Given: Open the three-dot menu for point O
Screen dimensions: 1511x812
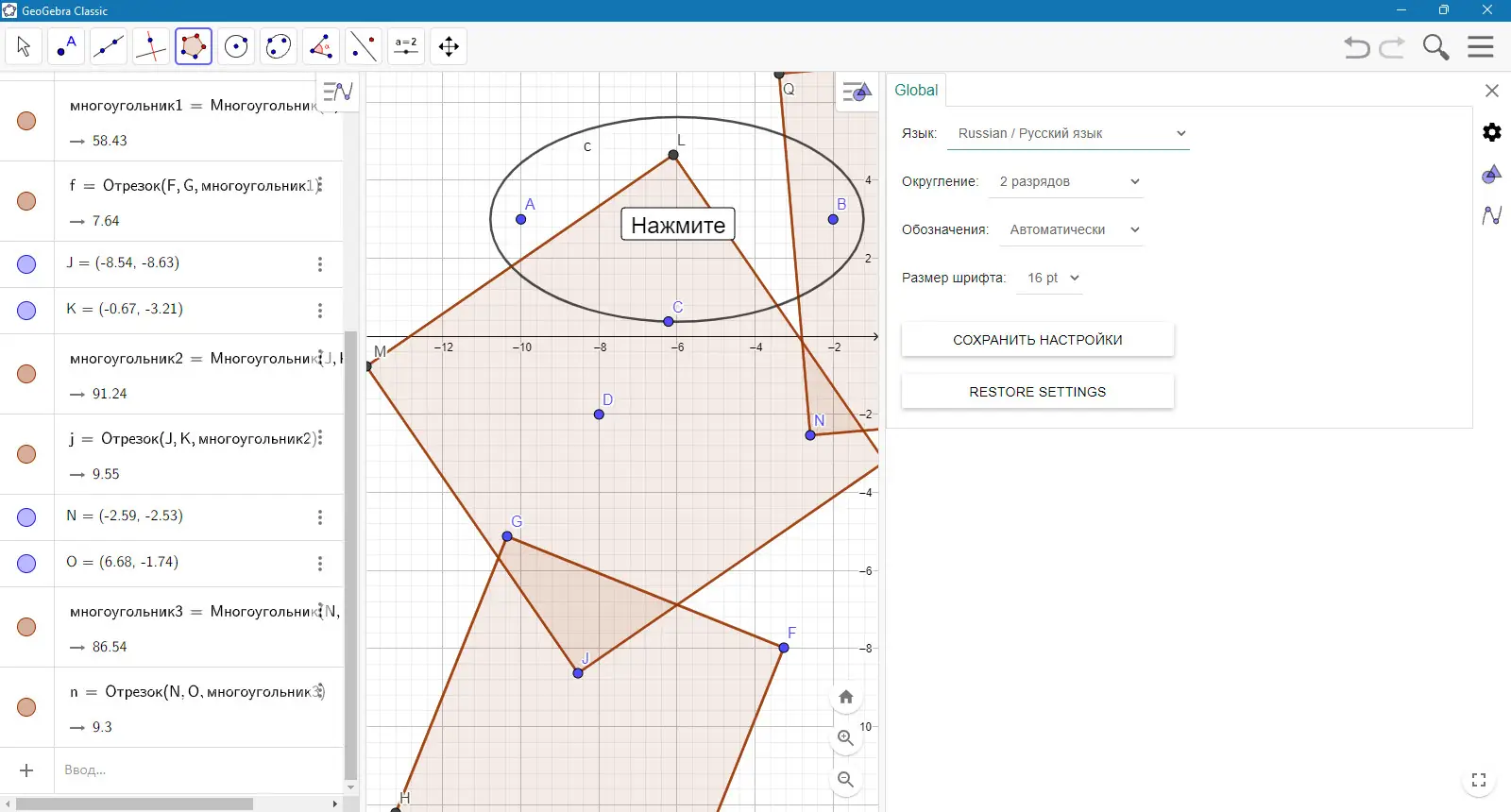Looking at the screenshot, I should 320,564.
